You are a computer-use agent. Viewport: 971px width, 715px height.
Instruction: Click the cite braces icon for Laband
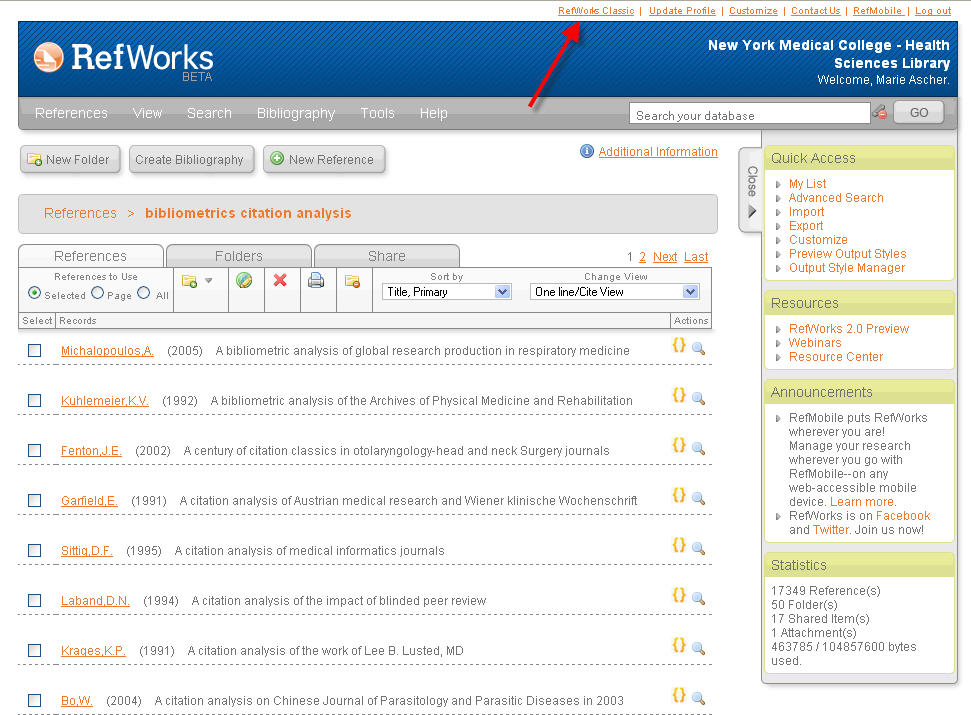(x=679, y=596)
